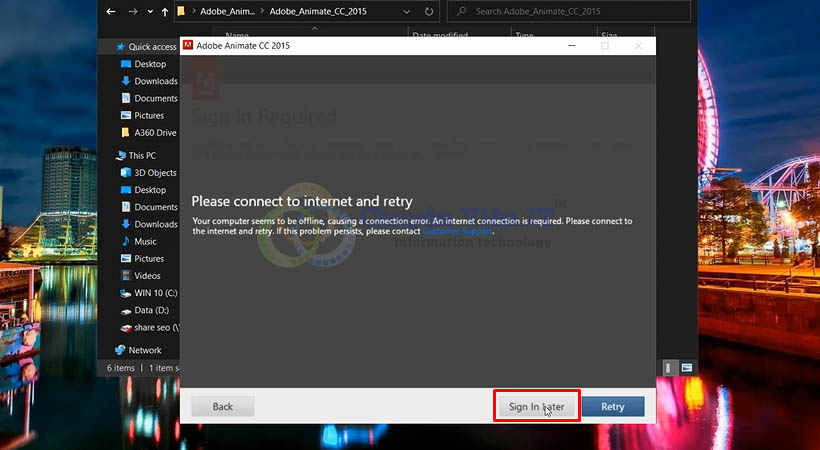Click the Sign In Later button
Viewport: 820px width, 450px height.
click(x=536, y=407)
